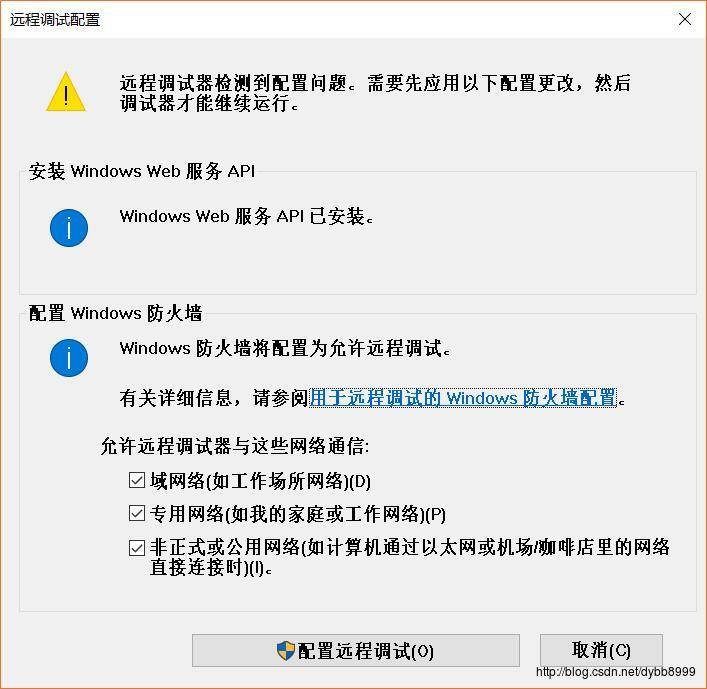
Task: Disable the 非正式或公用网络 checkbox
Action: (137, 548)
